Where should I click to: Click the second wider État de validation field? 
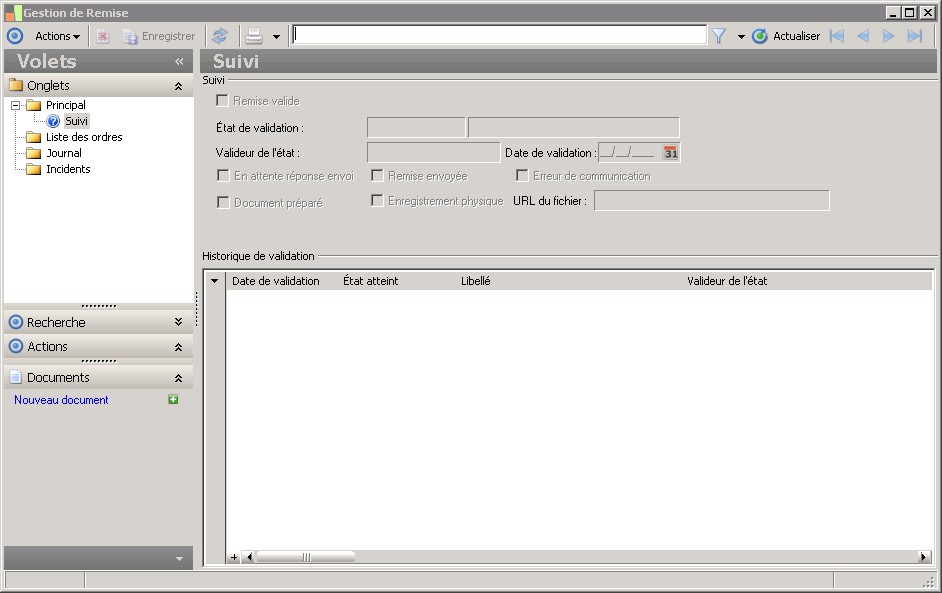(x=574, y=127)
